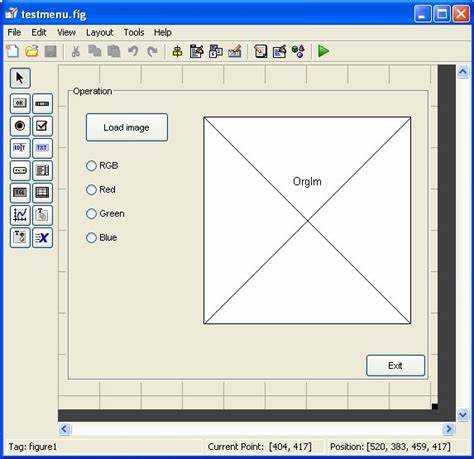Screen dimensions: 474x459
Task: Choose the Push Button component tool
Action: point(20,103)
